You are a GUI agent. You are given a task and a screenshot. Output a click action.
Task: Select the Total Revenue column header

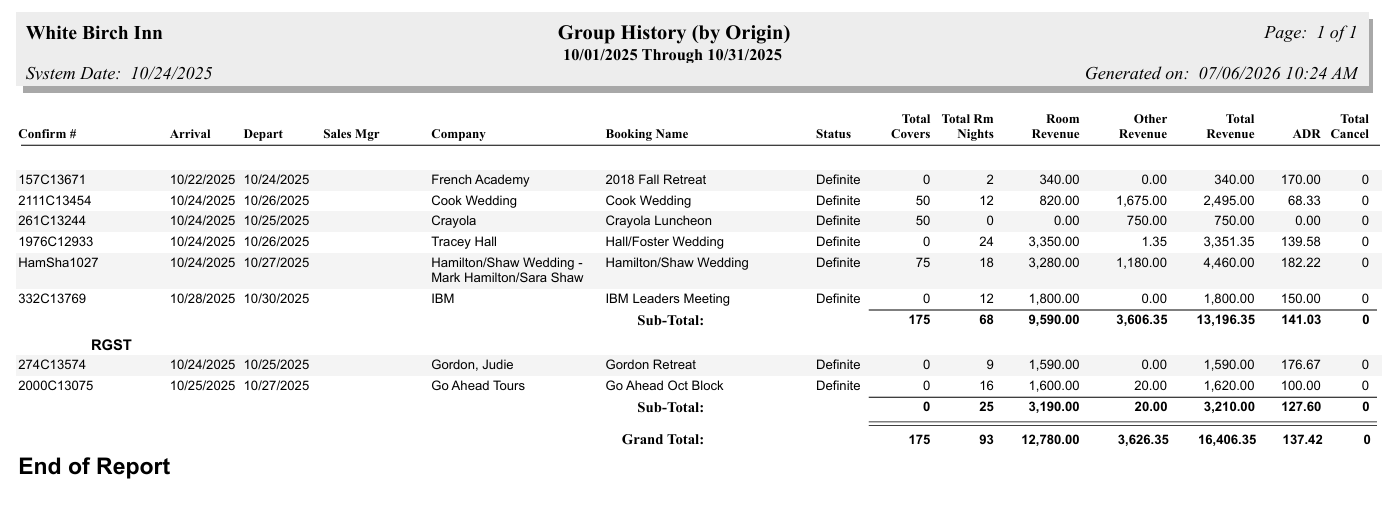pos(1230,126)
